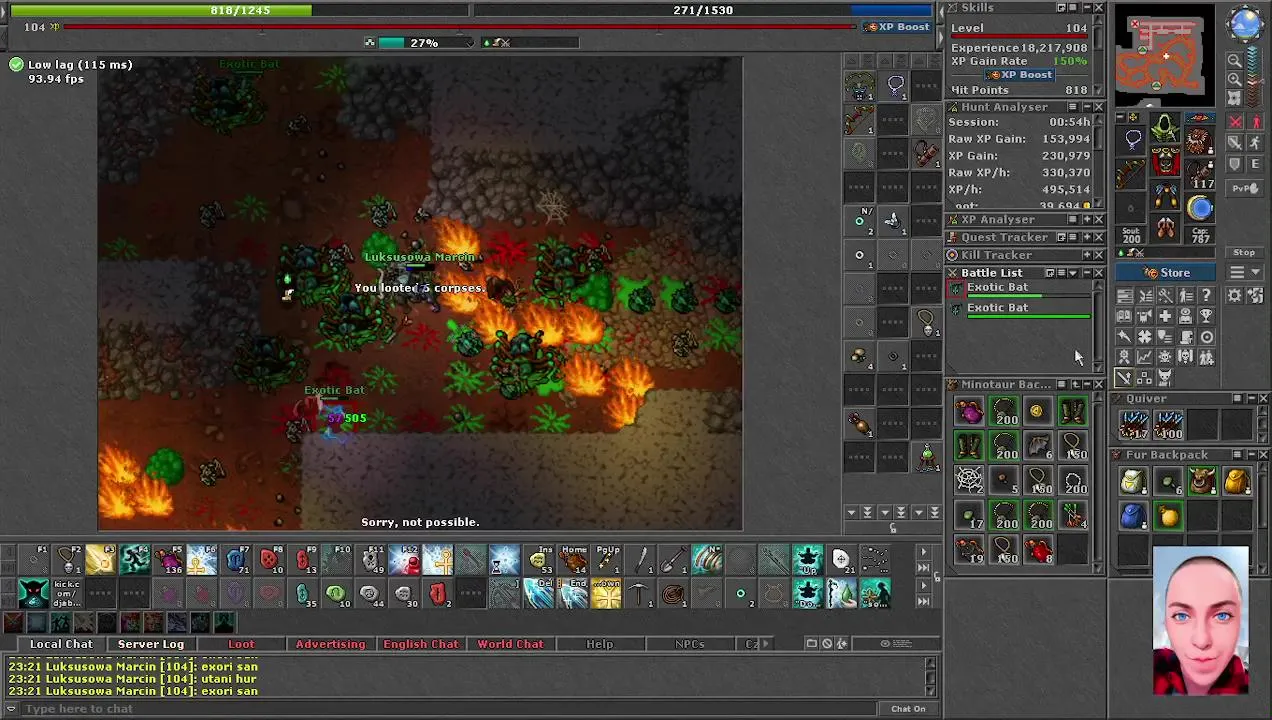Click the minimap compass rose
The image size is (1272, 720).
click(x=1245, y=23)
